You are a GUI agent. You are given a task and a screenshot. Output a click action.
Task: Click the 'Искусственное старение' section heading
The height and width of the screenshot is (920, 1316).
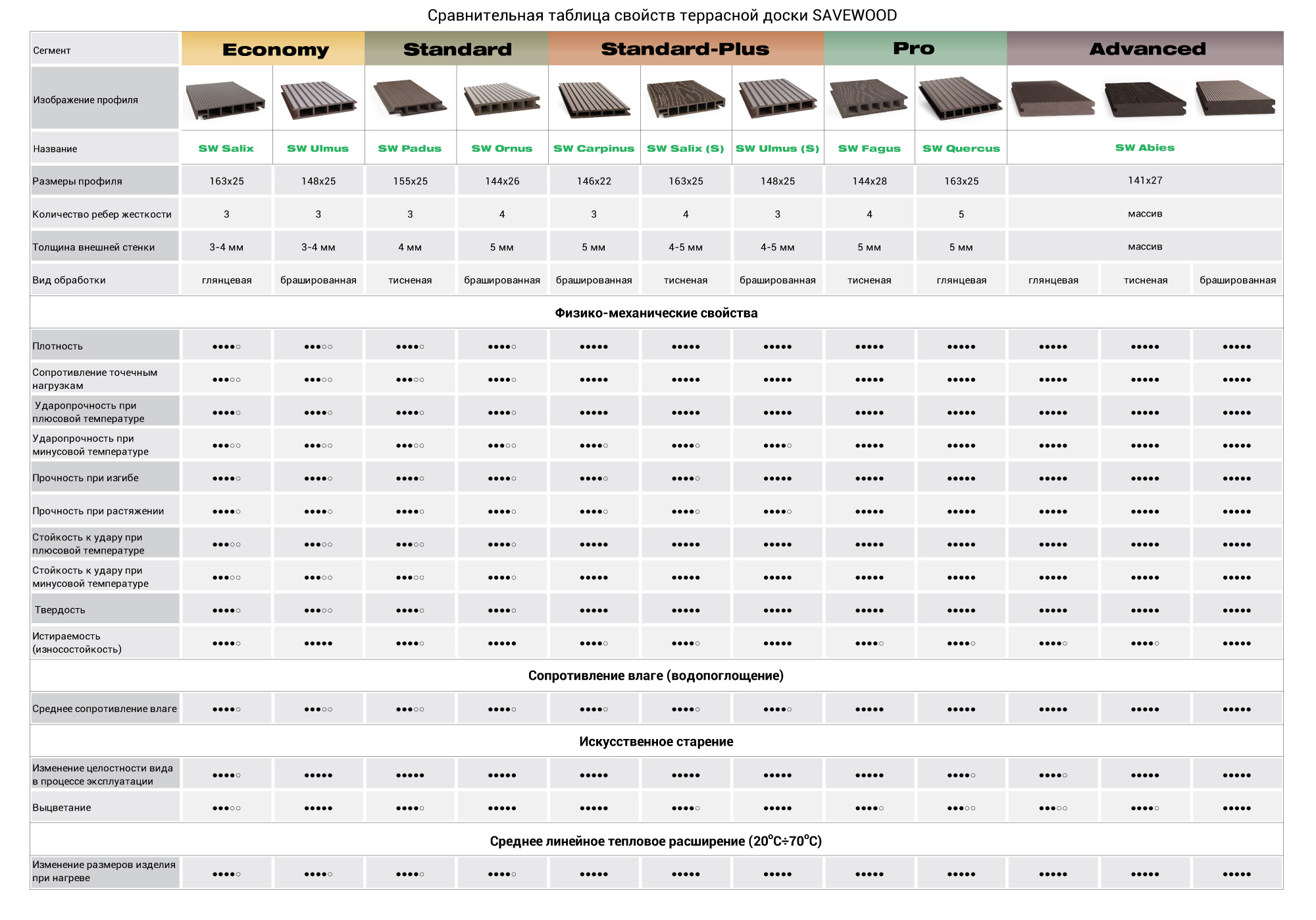pyautogui.click(x=656, y=742)
